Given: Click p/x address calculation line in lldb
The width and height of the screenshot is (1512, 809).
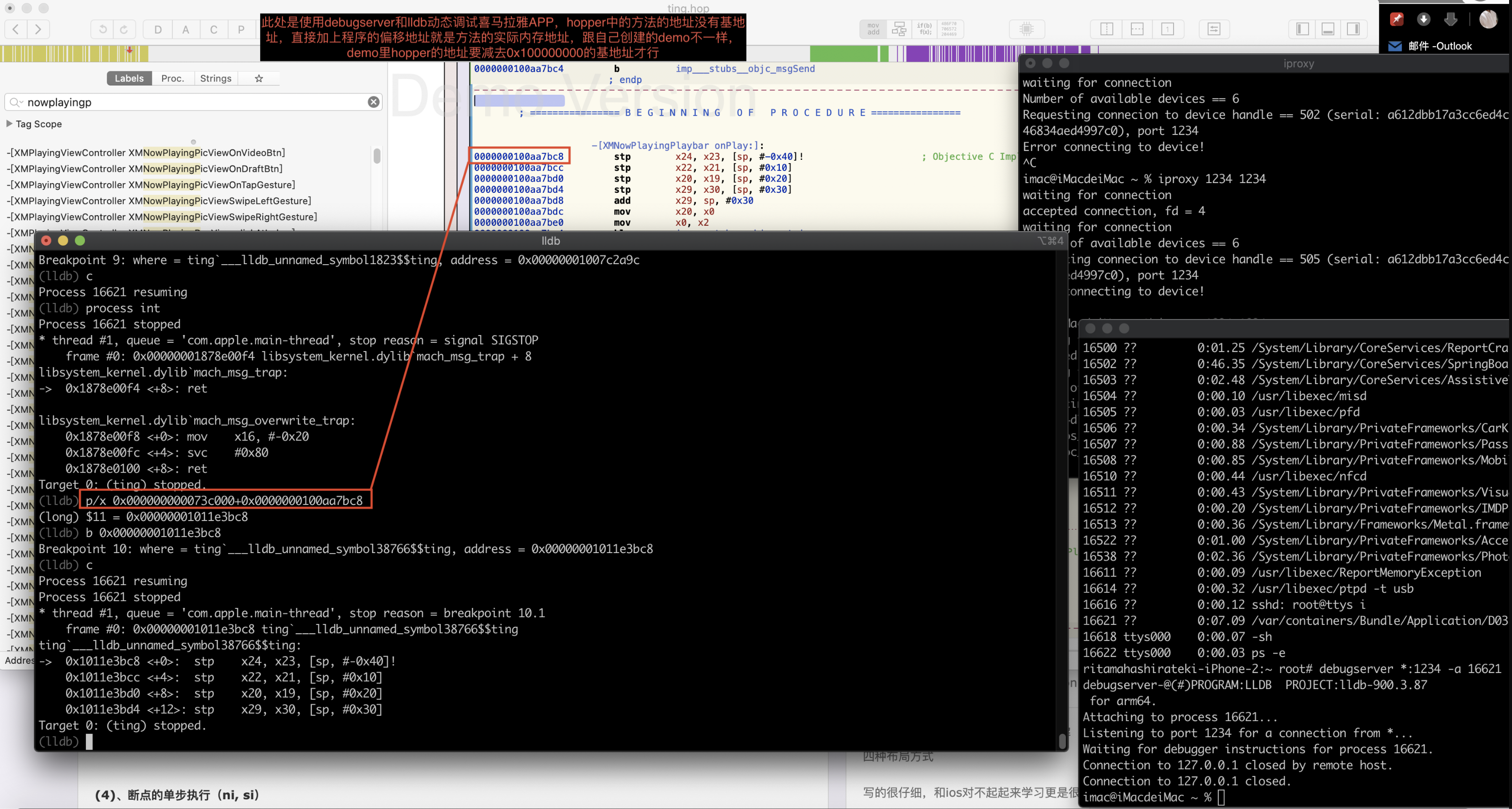Looking at the screenshot, I should click(224, 501).
